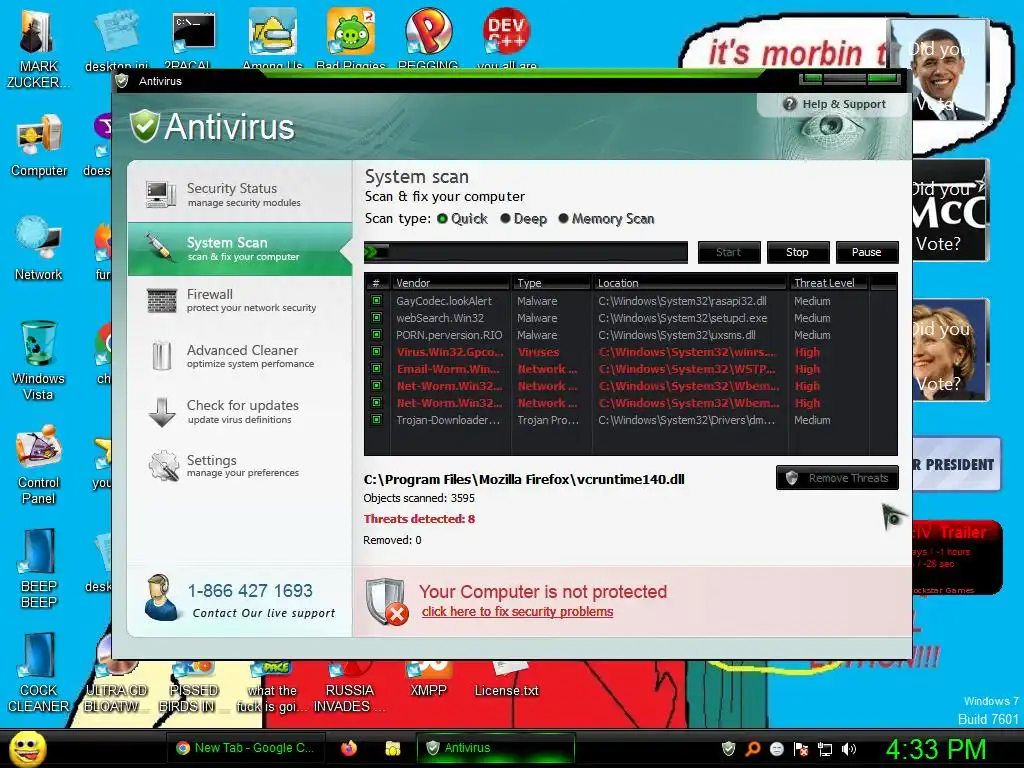Sort threats by Location column
This screenshot has width=1024, height=768.
point(690,283)
